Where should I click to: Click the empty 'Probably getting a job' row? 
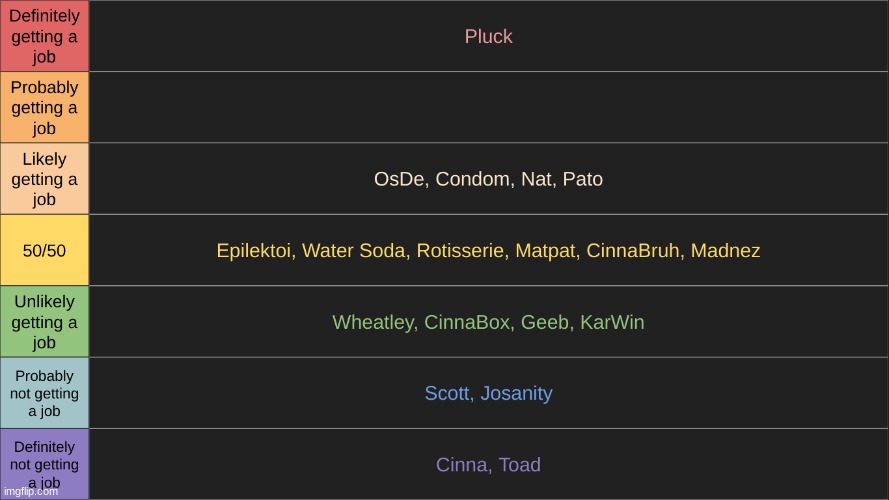coord(489,107)
